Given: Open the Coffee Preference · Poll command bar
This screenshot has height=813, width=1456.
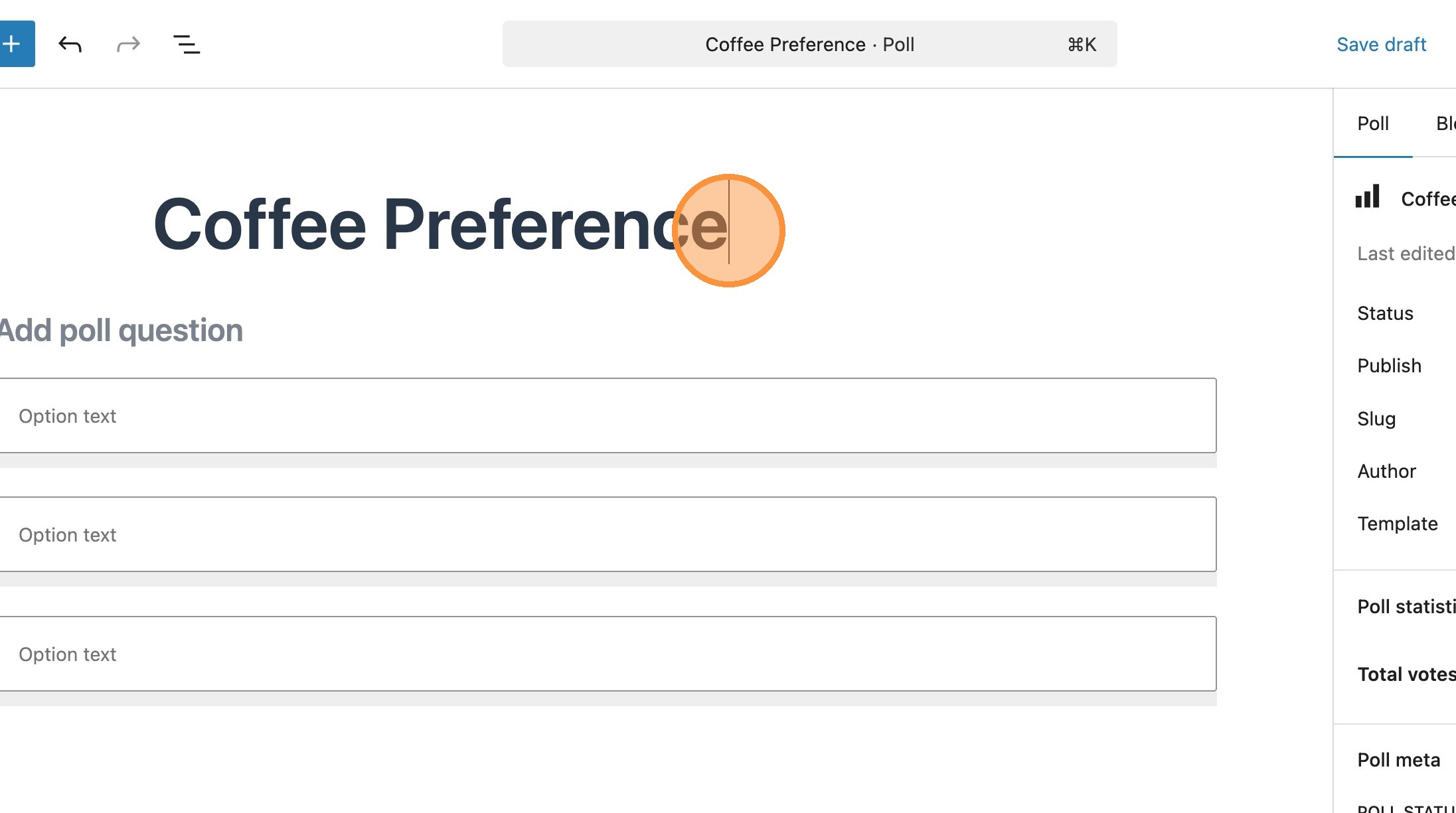Looking at the screenshot, I should coord(809,44).
